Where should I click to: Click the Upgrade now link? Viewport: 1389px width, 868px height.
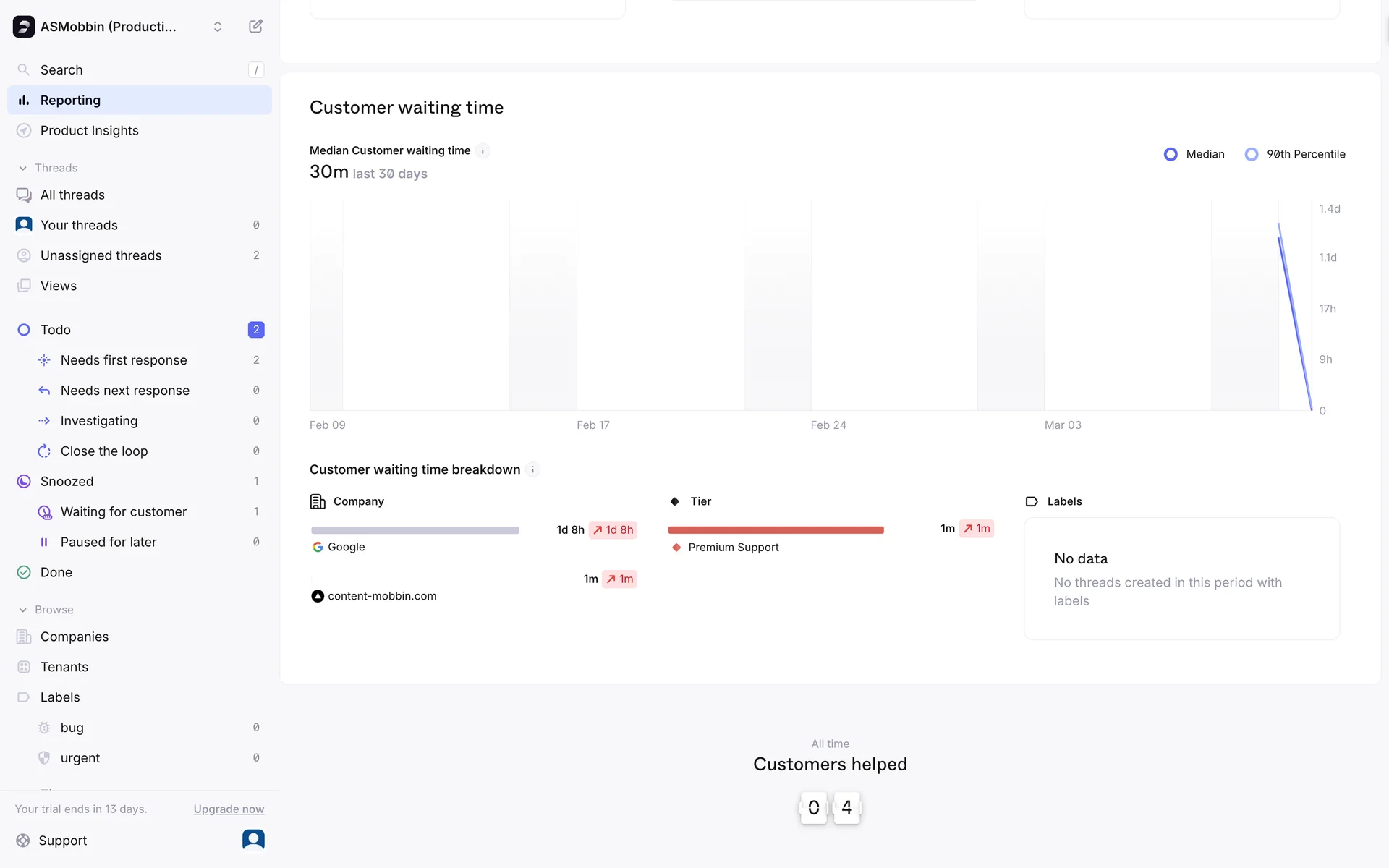pos(229,809)
